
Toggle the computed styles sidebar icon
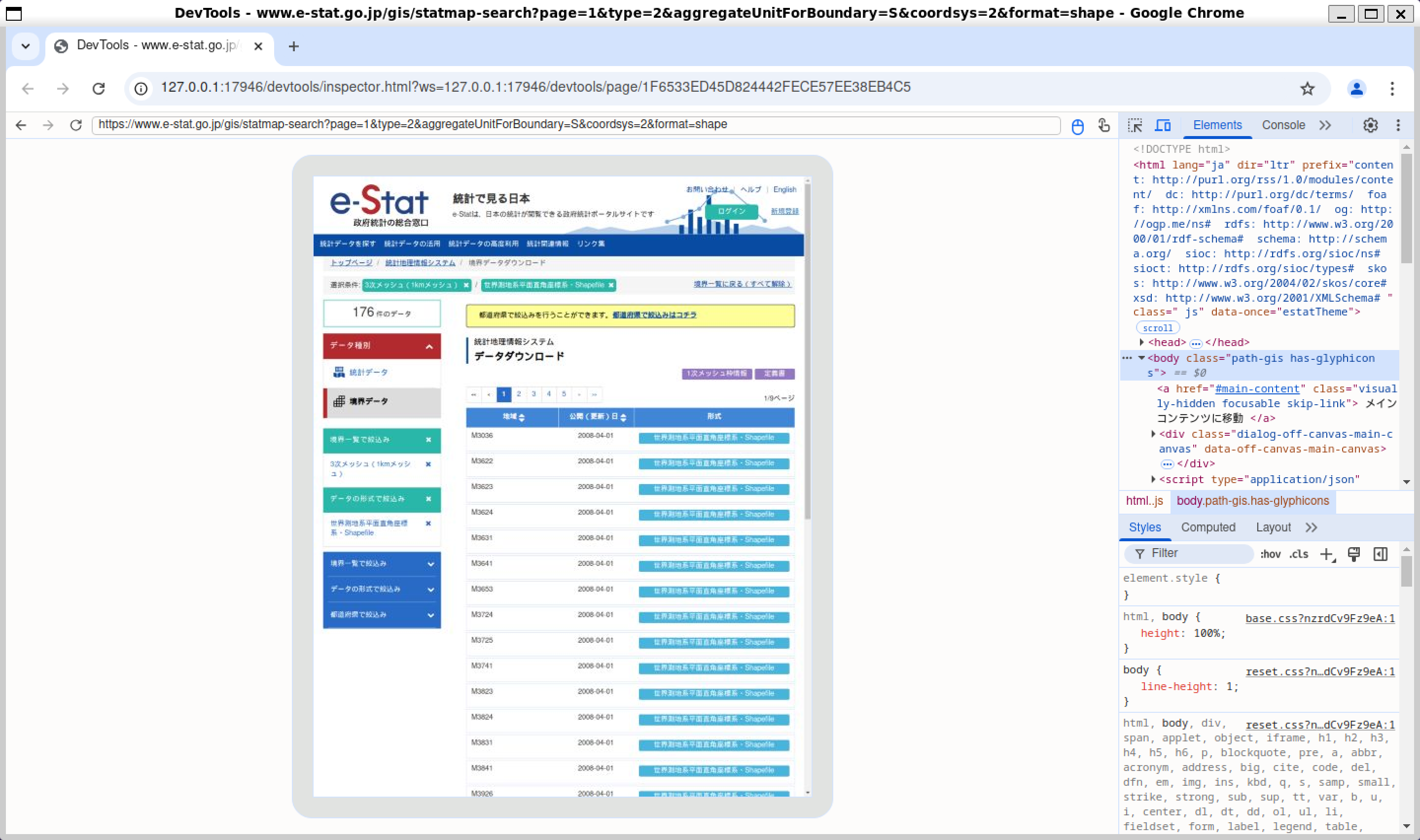(1381, 554)
